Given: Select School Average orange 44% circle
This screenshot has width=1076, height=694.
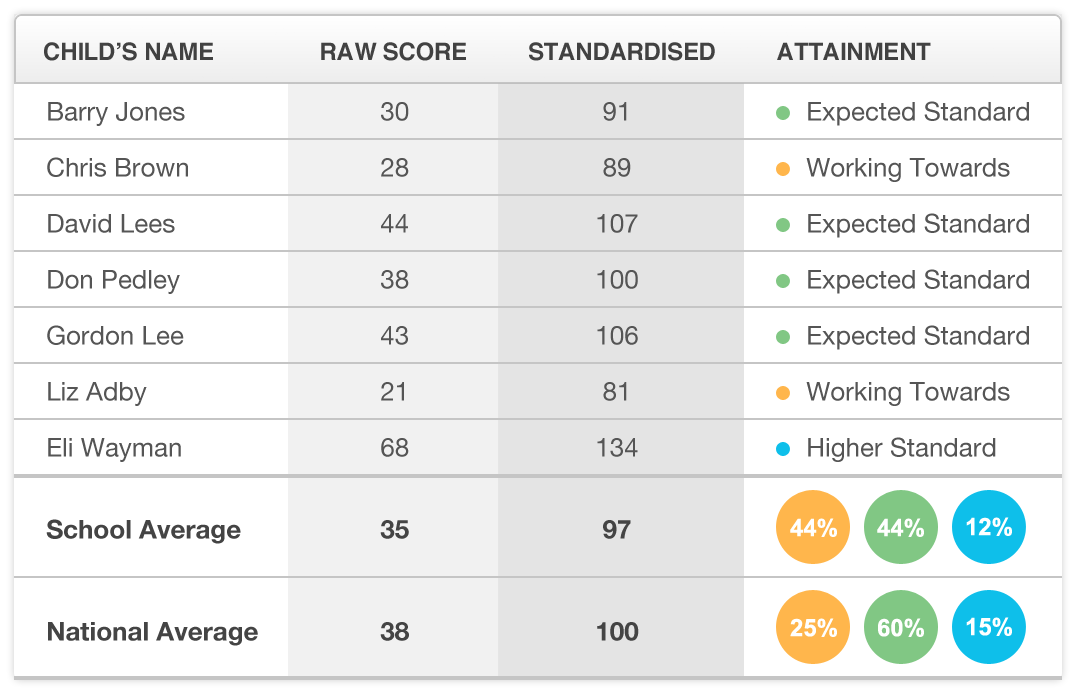Looking at the screenshot, I should point(813,528).
